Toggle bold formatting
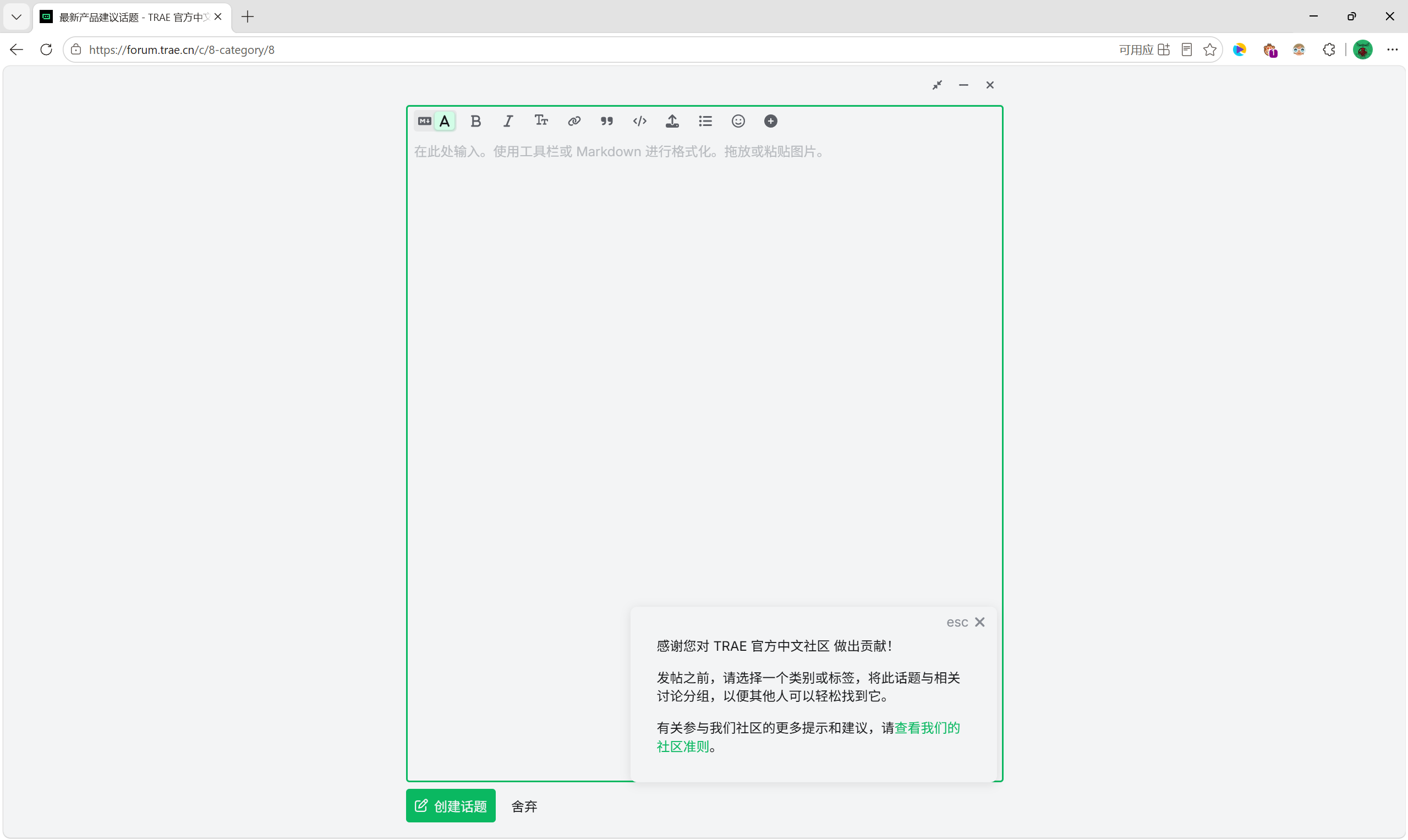1408x840 pixels. (475, 121)
